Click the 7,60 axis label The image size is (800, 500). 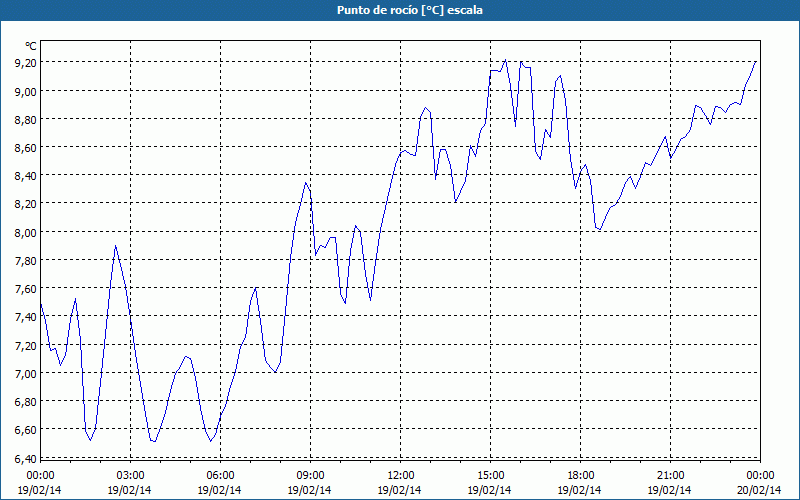[26, 288]
